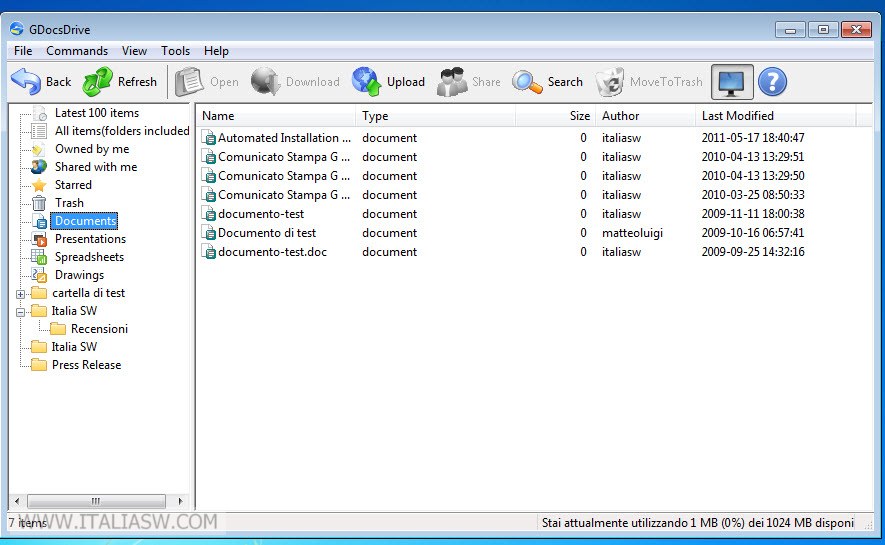Image resolution: width=885 pixels, height=545 pixels.
Task: Select the Presentations tree item
Action: [90, 239]
